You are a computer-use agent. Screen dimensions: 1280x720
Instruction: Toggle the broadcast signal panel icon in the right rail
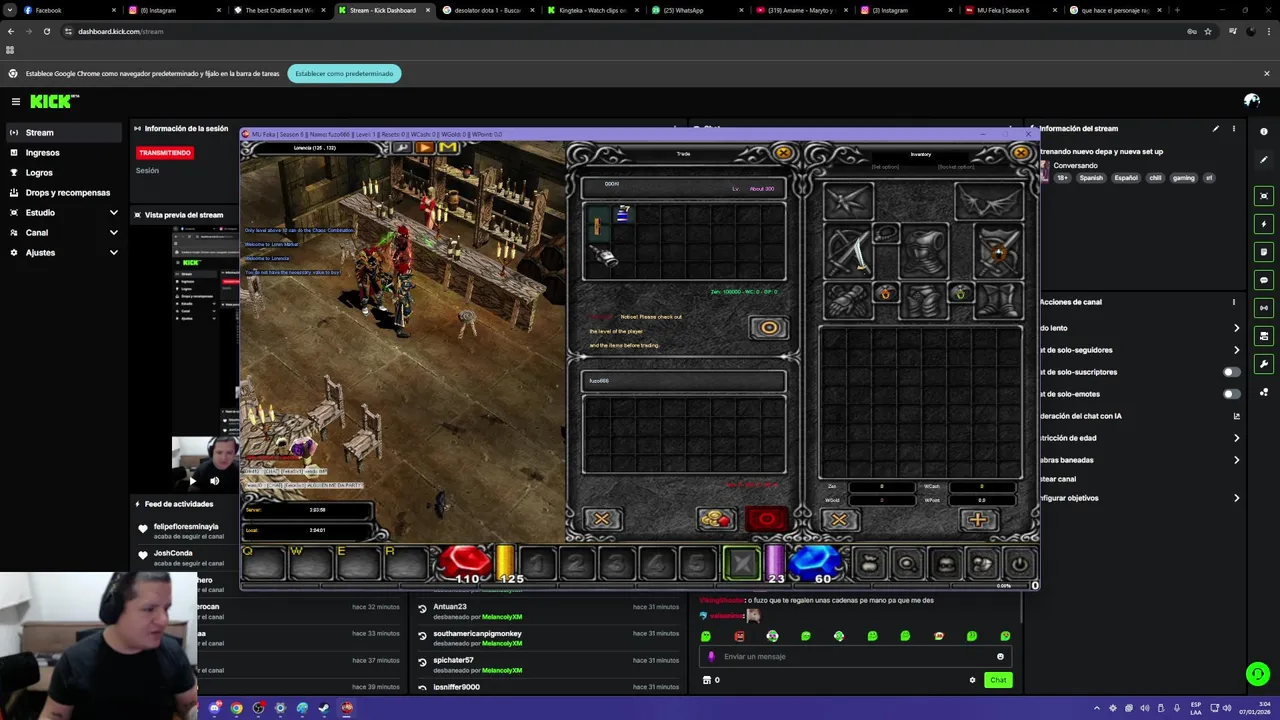(x=1264, y=308)
